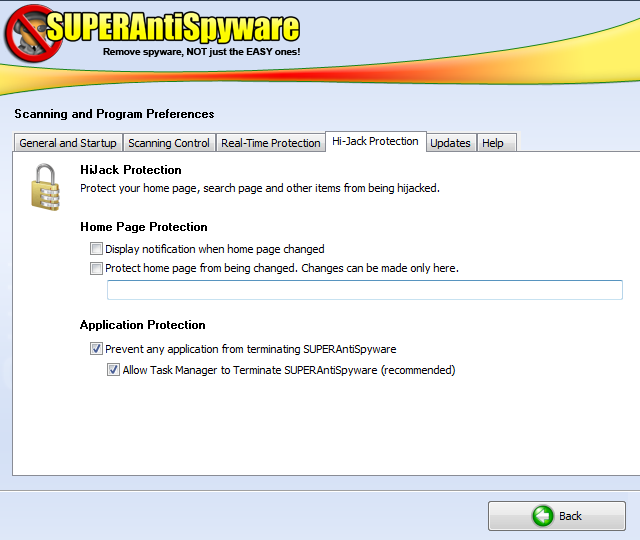Click the SUPERAntiSpyware title text in banner
The width and height of the screenshot is (640, 540).
point(173,26)
